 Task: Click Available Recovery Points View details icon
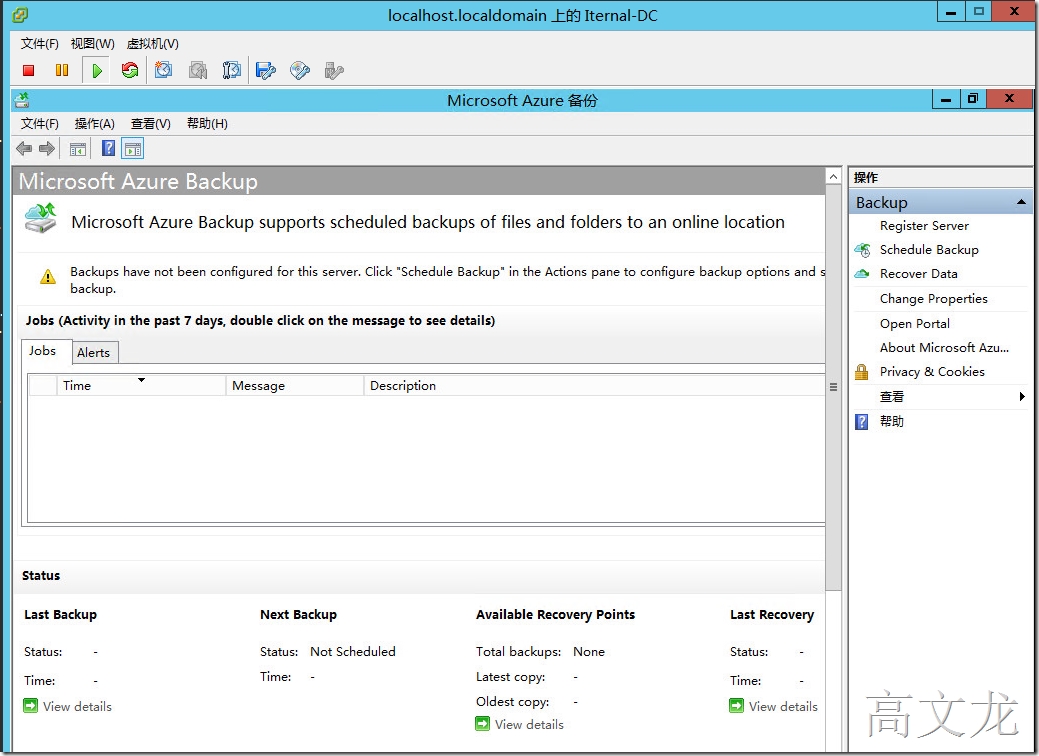coord(482,724)
